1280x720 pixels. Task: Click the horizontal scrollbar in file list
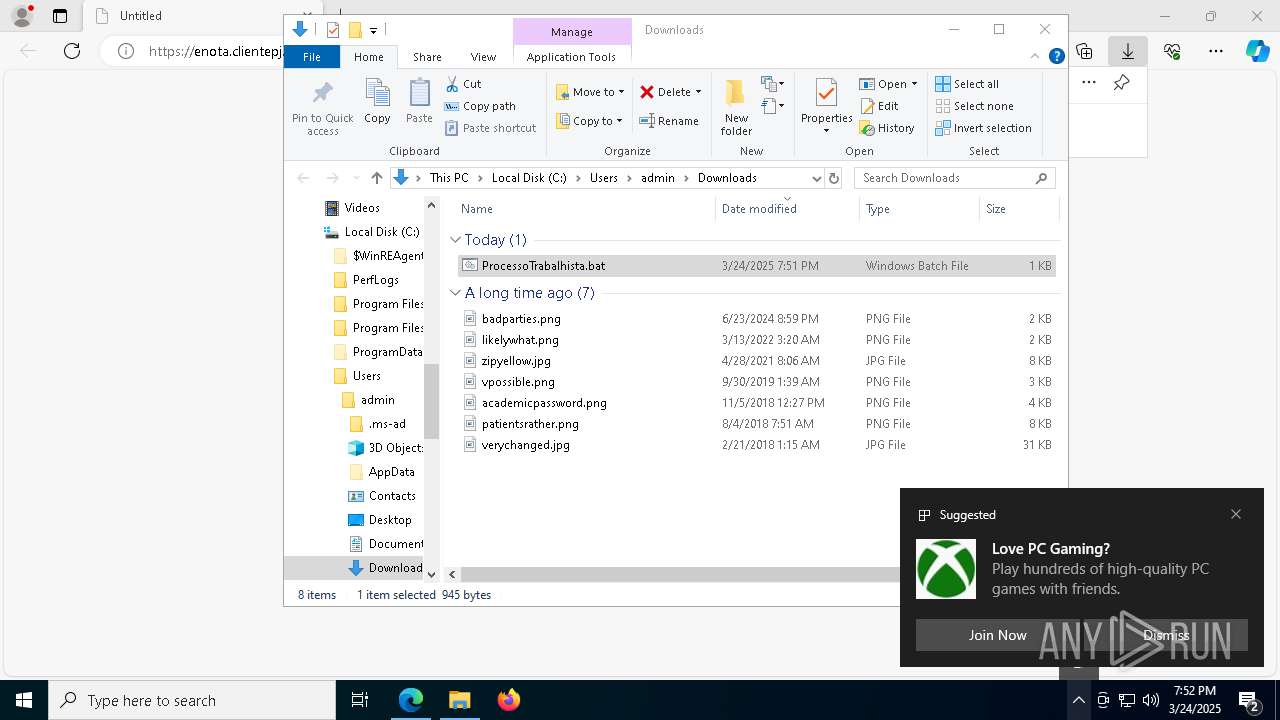point(680,575)
